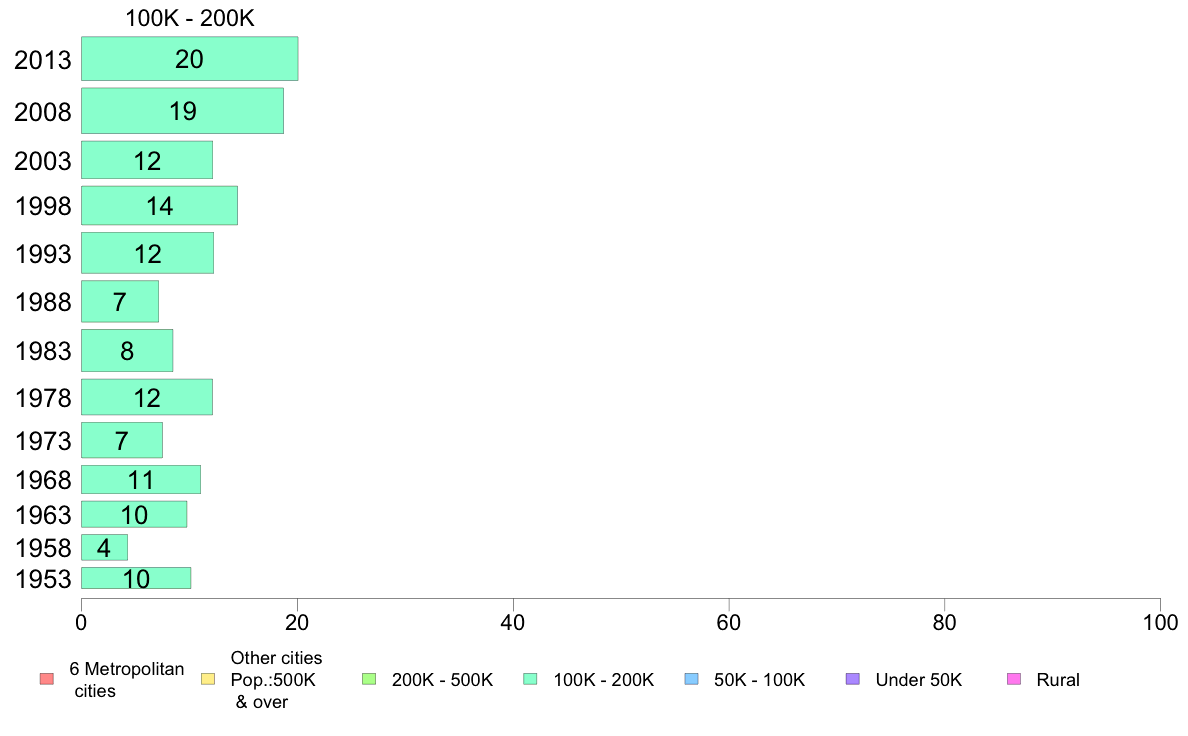1188x736 pixels.
Task: Select the 2008 bar with value 19
Action: [183, 111]
